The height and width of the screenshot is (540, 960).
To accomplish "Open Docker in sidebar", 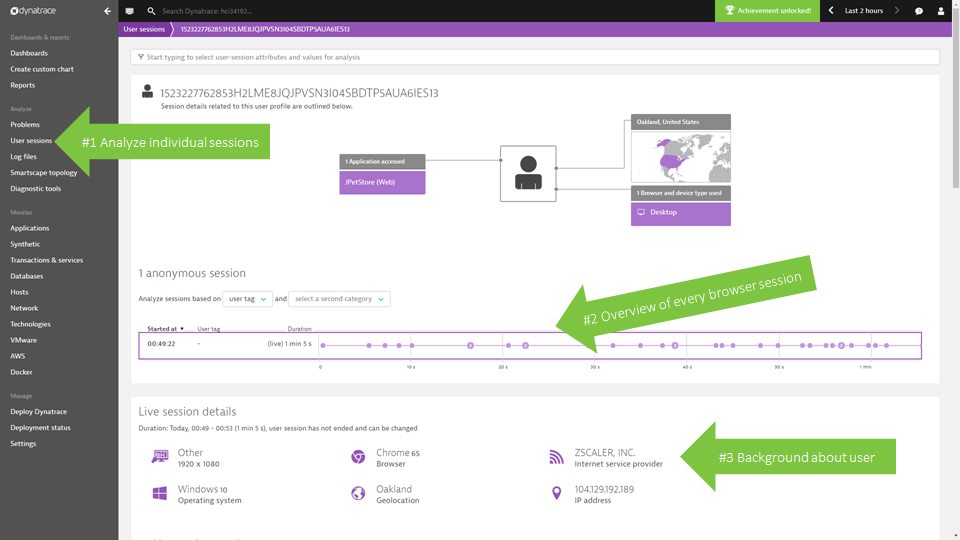I will pyautogui.click(x=21, y=372).
